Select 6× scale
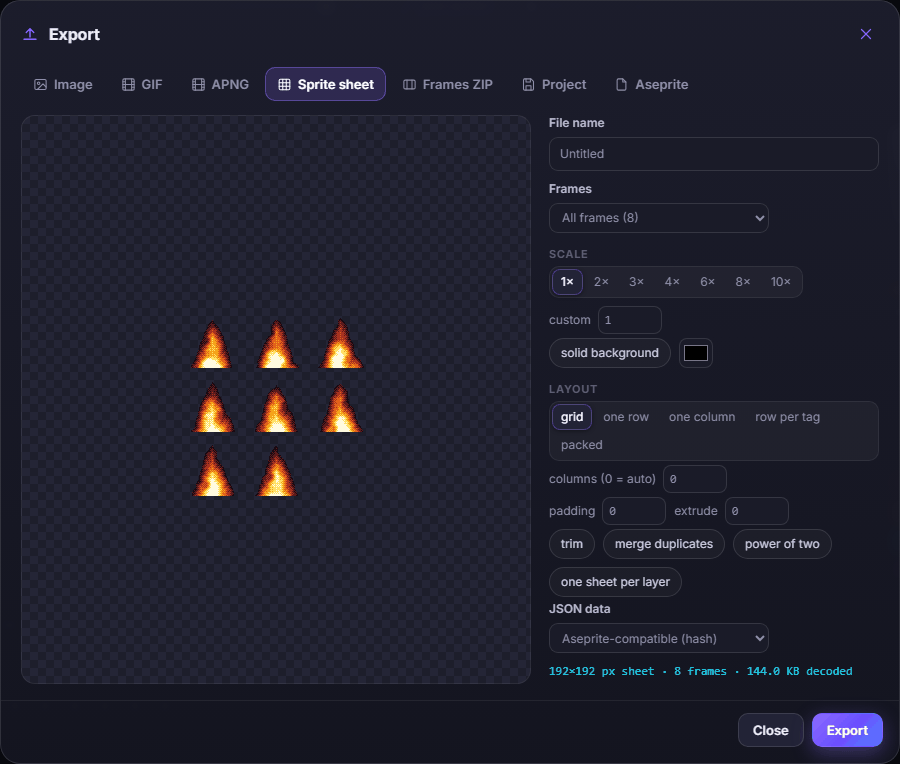 coord(707,282)
